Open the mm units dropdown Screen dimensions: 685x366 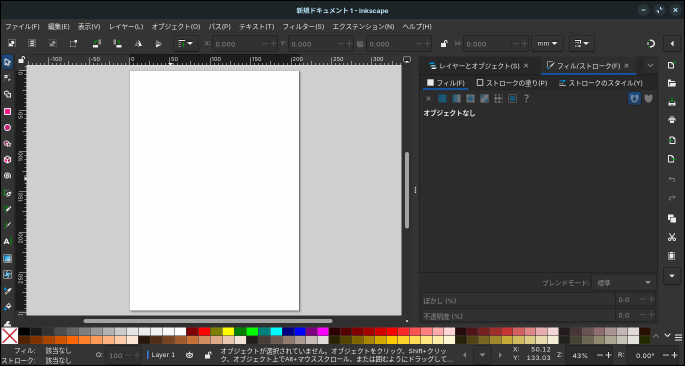(x=547, y=44)
